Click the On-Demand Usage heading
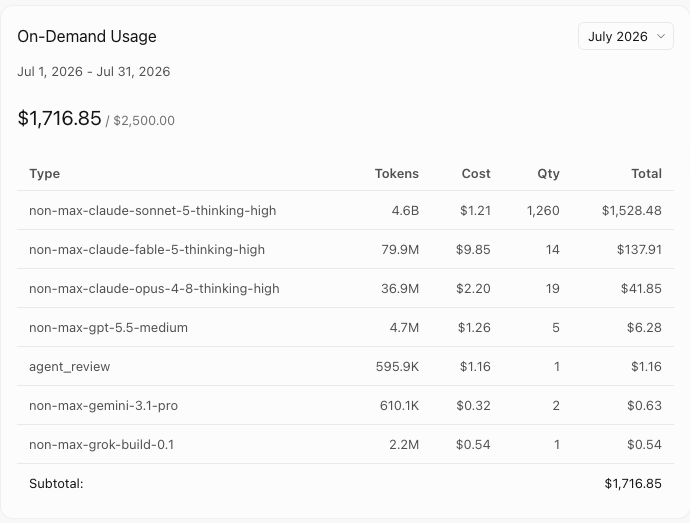 [87, 36]
